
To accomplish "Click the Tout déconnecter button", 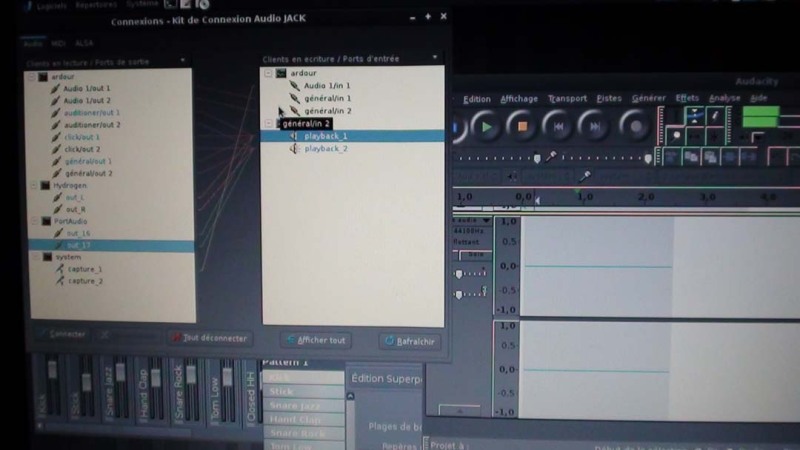I will [210, 338].
